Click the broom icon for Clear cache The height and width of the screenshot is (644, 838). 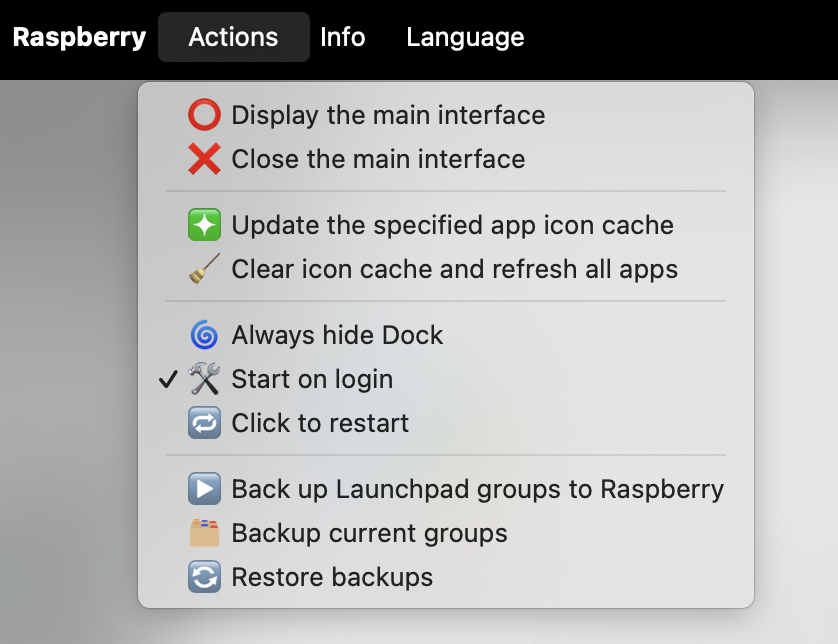tap(204, 269)
